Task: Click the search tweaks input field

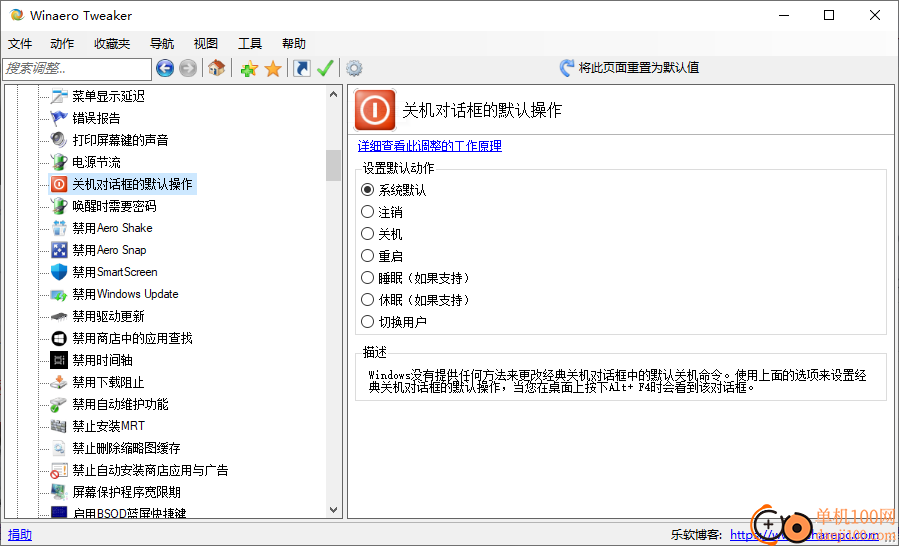Action: (77, 69)
